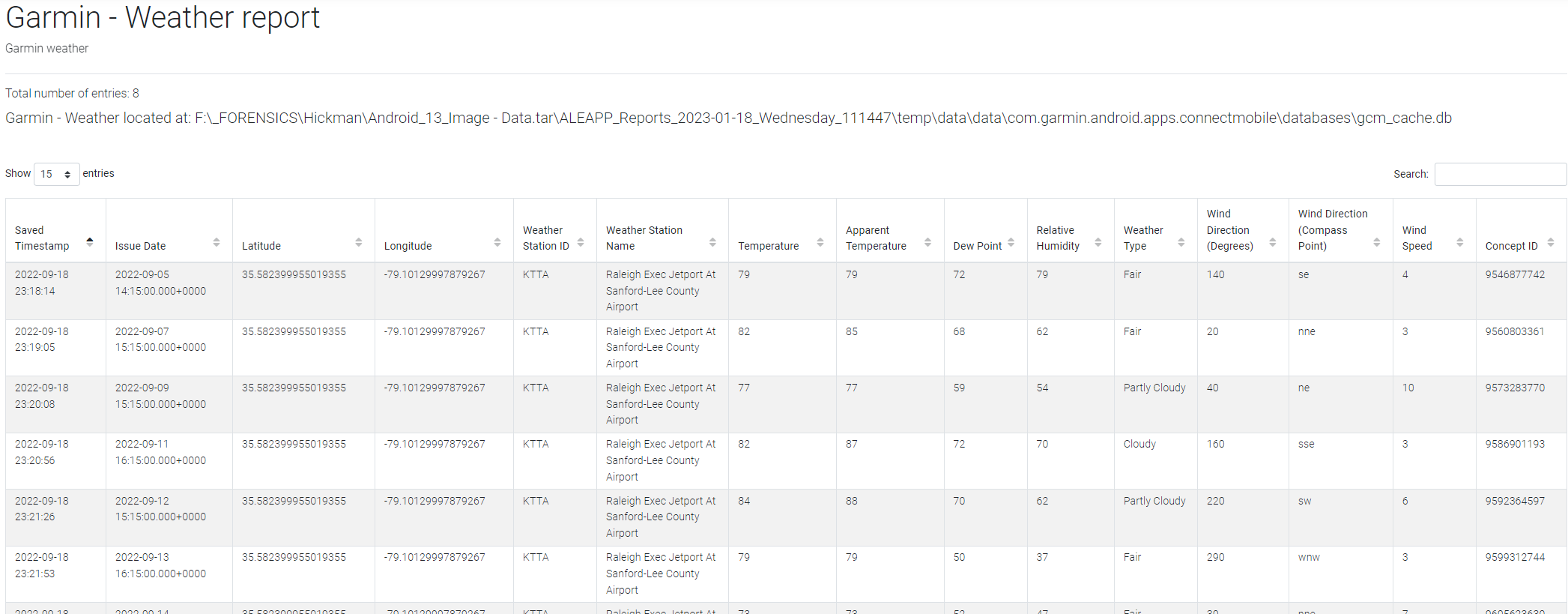
Task: Click dew point 59 cell
Action: (x=985, y=404)
